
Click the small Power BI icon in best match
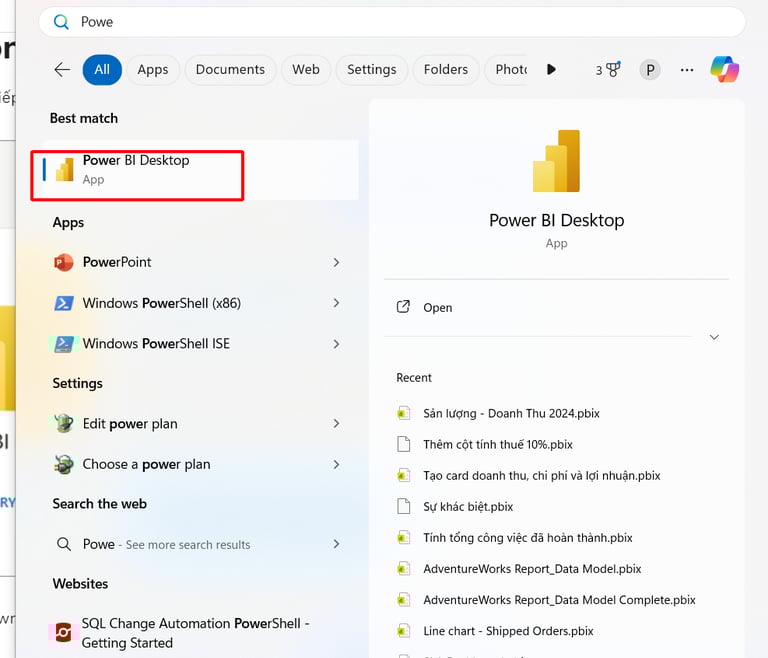pos(65,169)
